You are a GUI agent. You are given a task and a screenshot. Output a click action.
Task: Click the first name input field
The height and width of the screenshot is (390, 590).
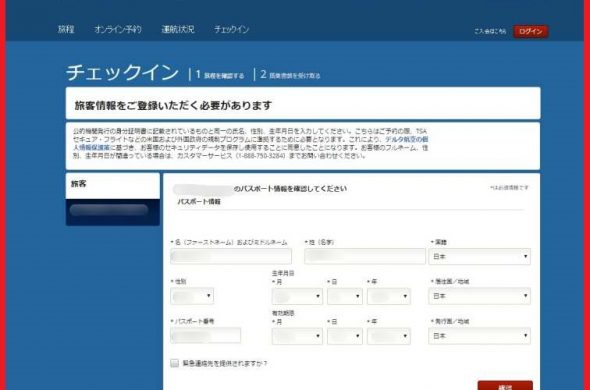231,256
